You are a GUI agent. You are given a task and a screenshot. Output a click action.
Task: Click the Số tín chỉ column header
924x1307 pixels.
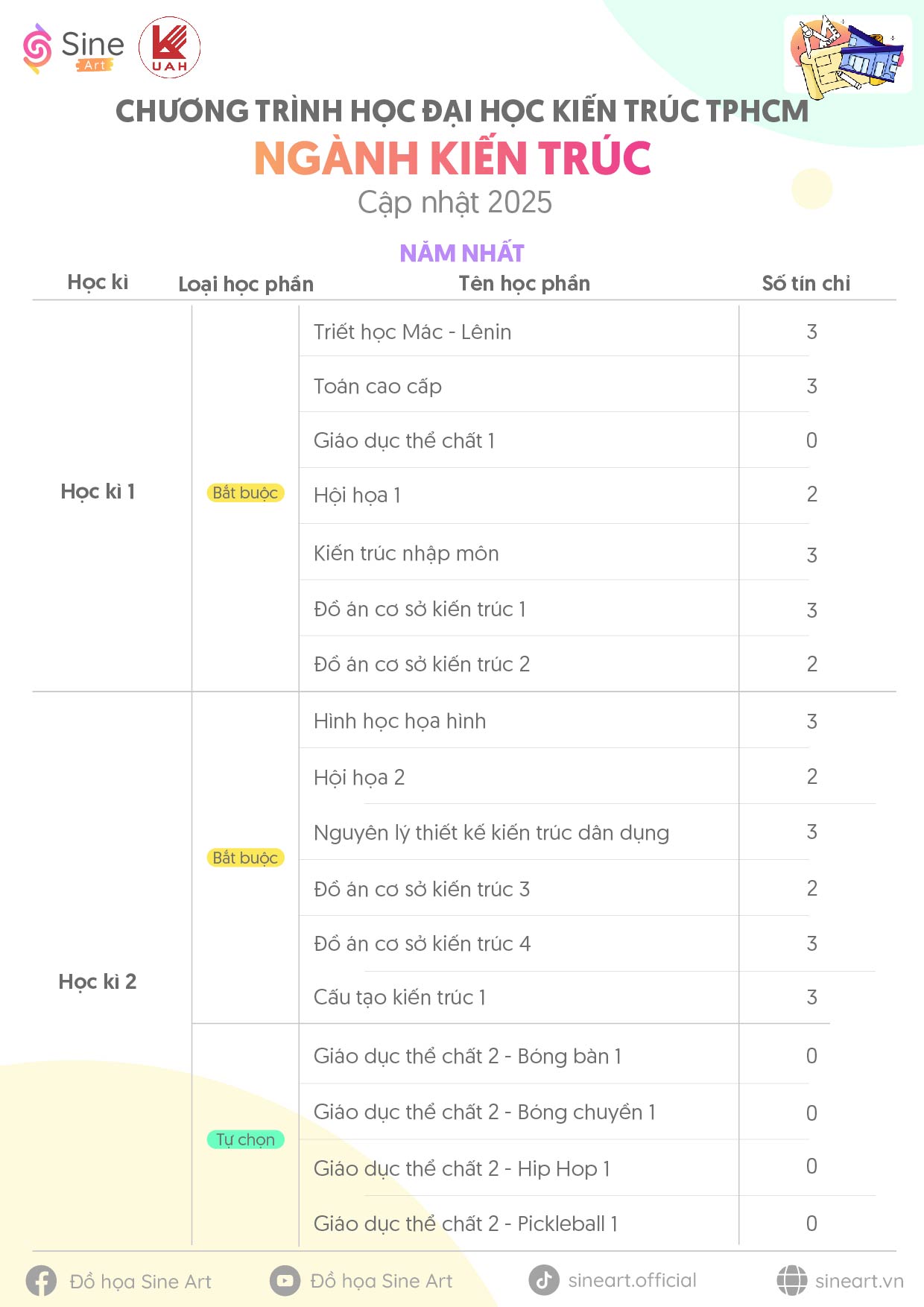coord(806,283)
